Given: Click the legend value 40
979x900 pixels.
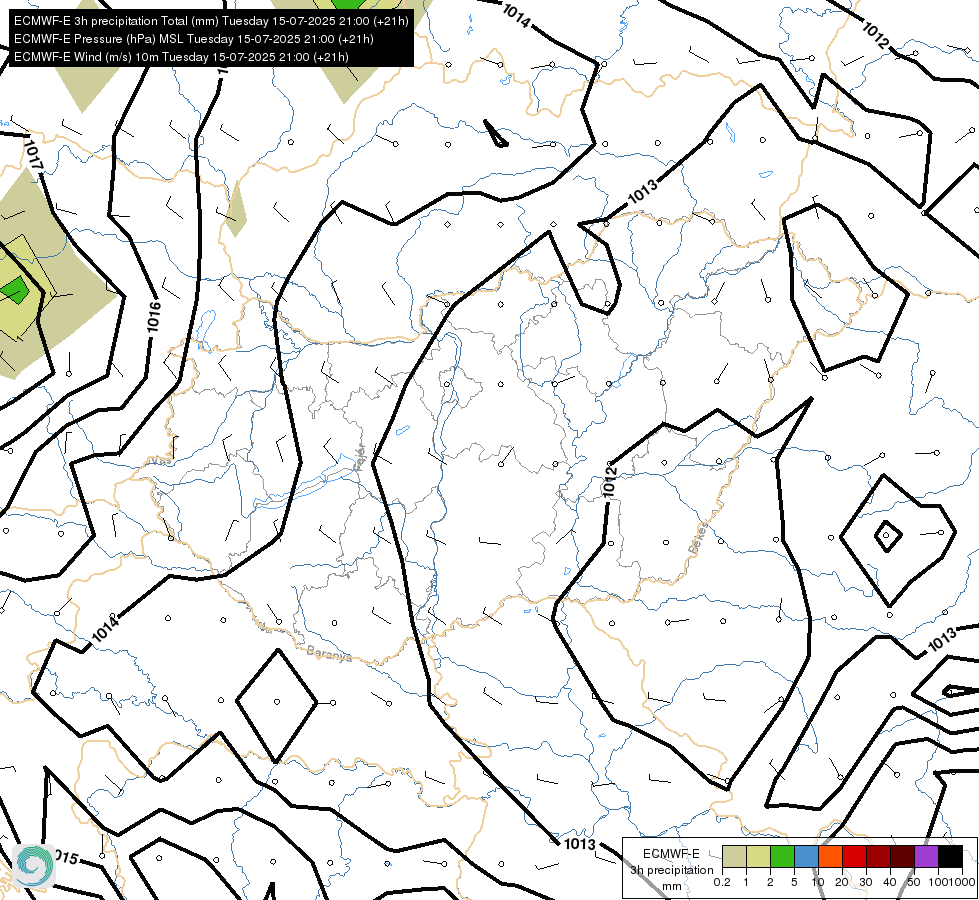Looking at the screenshot, I should [x=890, y=883].
